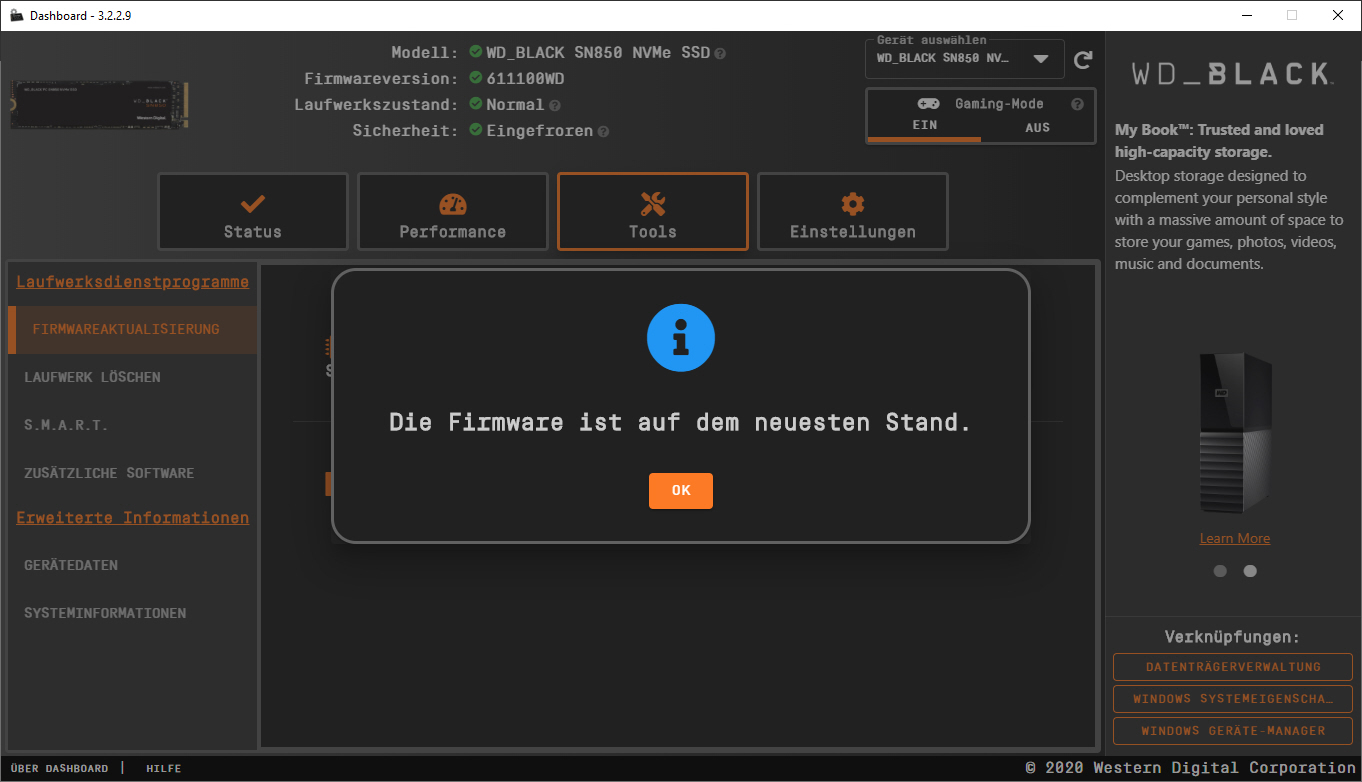Click the Western Digital copyright text
This screenshot has height=782, width=1362.
coord(1190,768)
